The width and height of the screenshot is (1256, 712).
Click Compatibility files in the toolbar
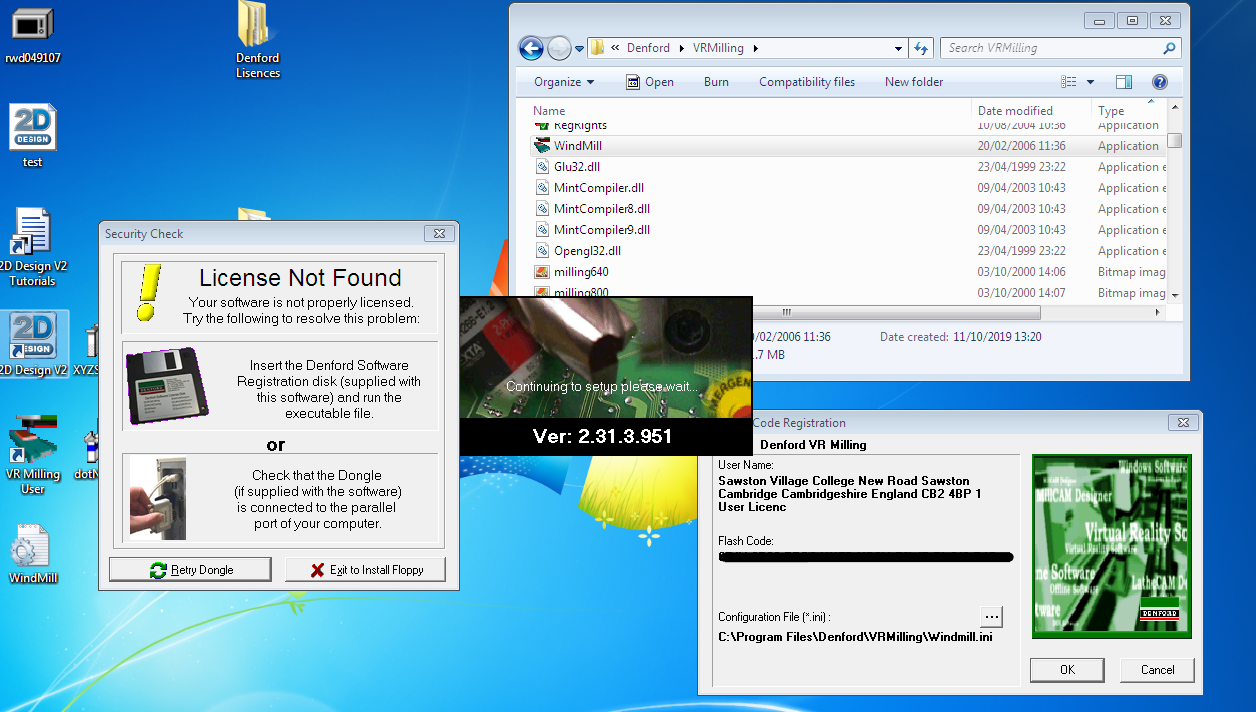(x=806, y=82)
